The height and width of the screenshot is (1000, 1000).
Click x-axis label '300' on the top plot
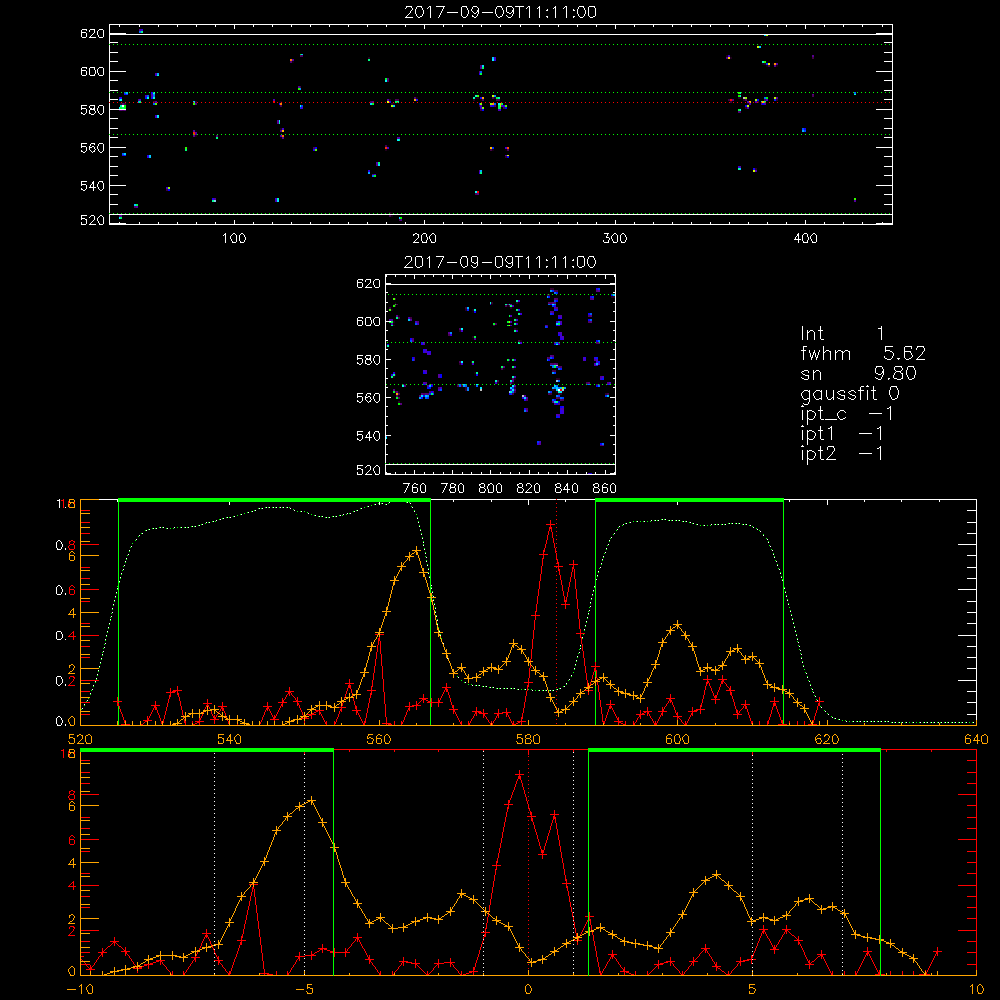coord(615,239)
